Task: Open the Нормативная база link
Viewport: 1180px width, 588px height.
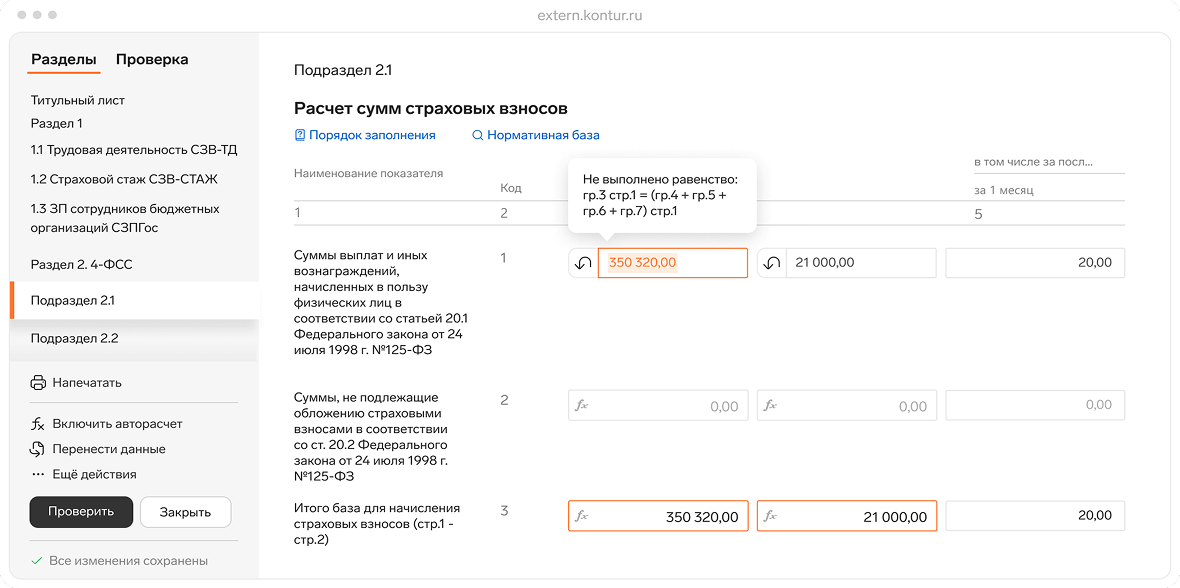Action: (x=544, y=134)
